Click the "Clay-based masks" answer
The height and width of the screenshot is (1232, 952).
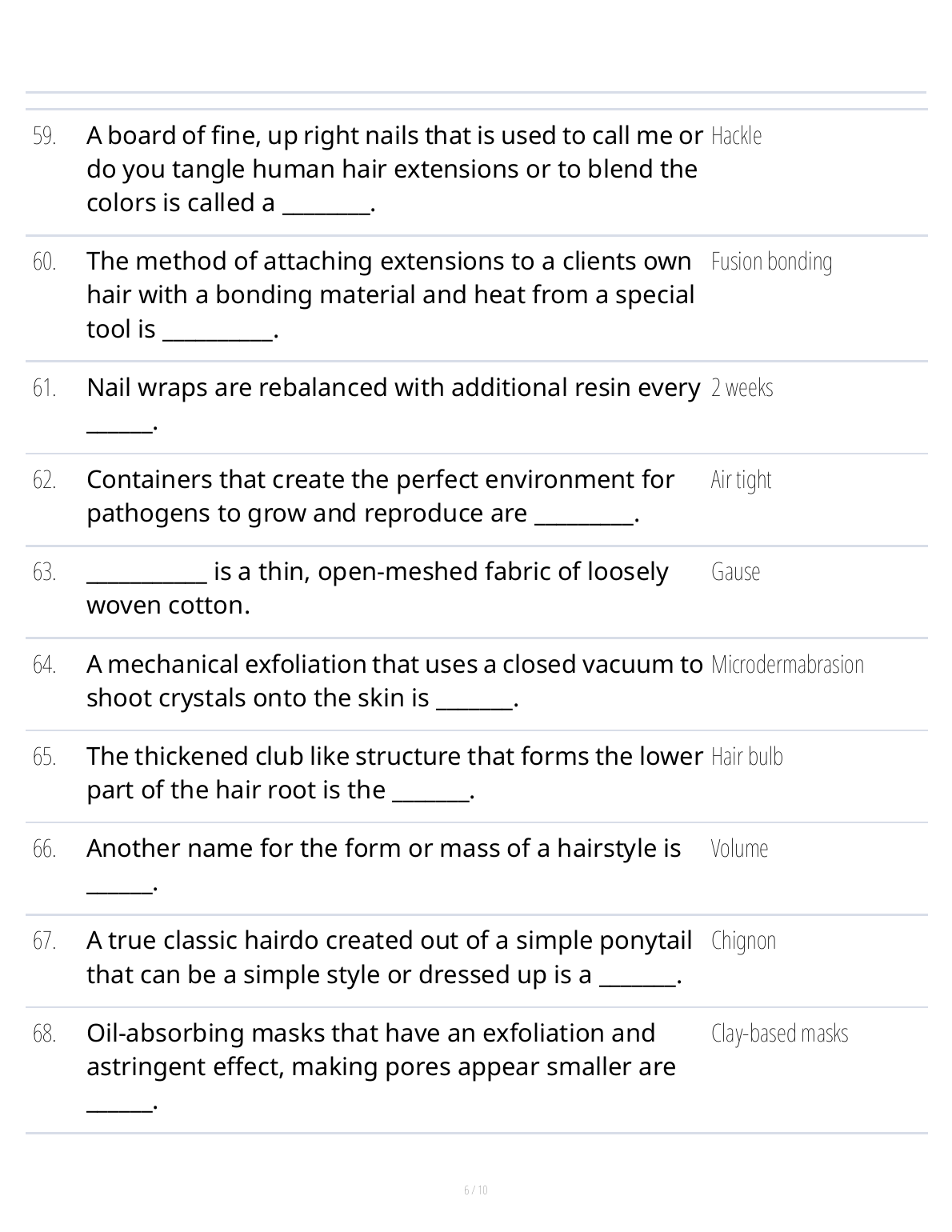coord(779,1034)
